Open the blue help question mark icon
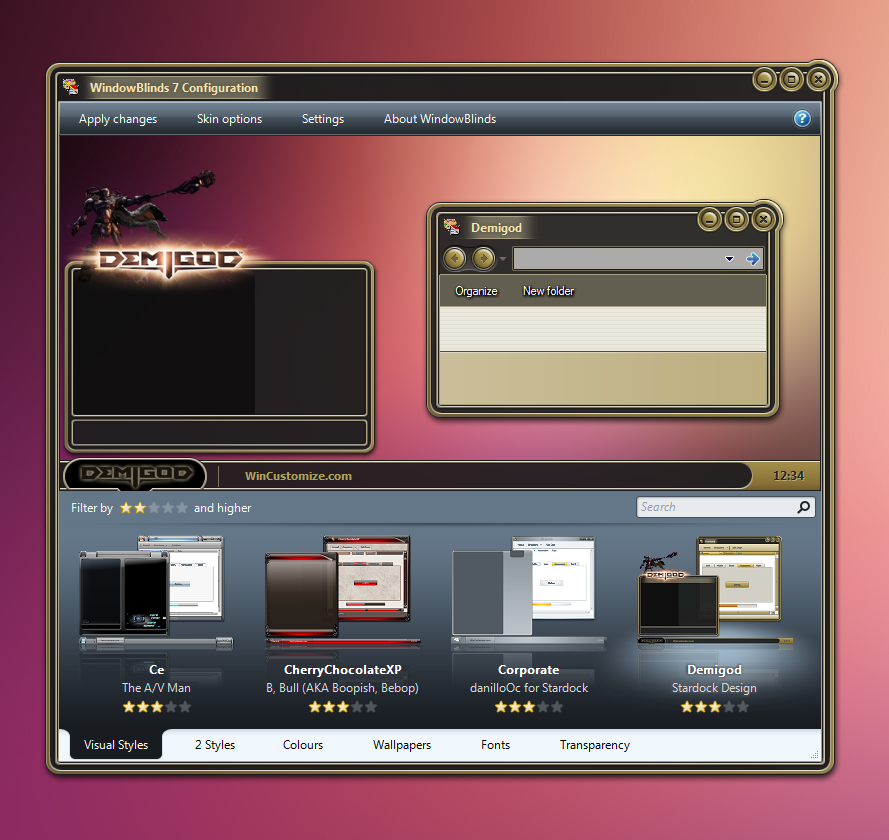This screenshot has width=889, height=840. 802,118
